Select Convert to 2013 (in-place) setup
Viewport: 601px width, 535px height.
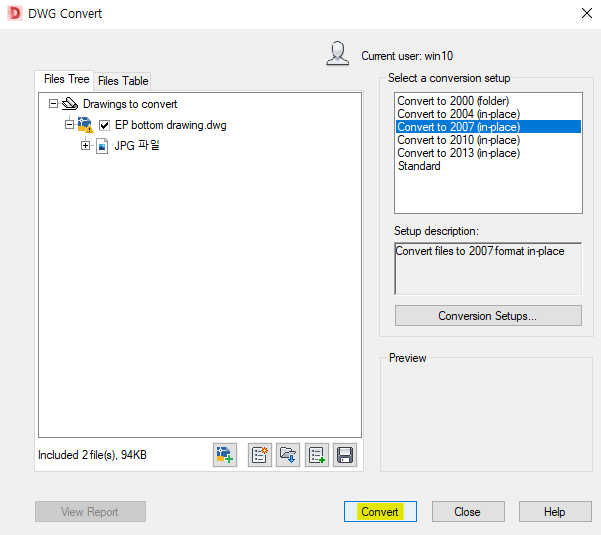(x=488, y=153)
